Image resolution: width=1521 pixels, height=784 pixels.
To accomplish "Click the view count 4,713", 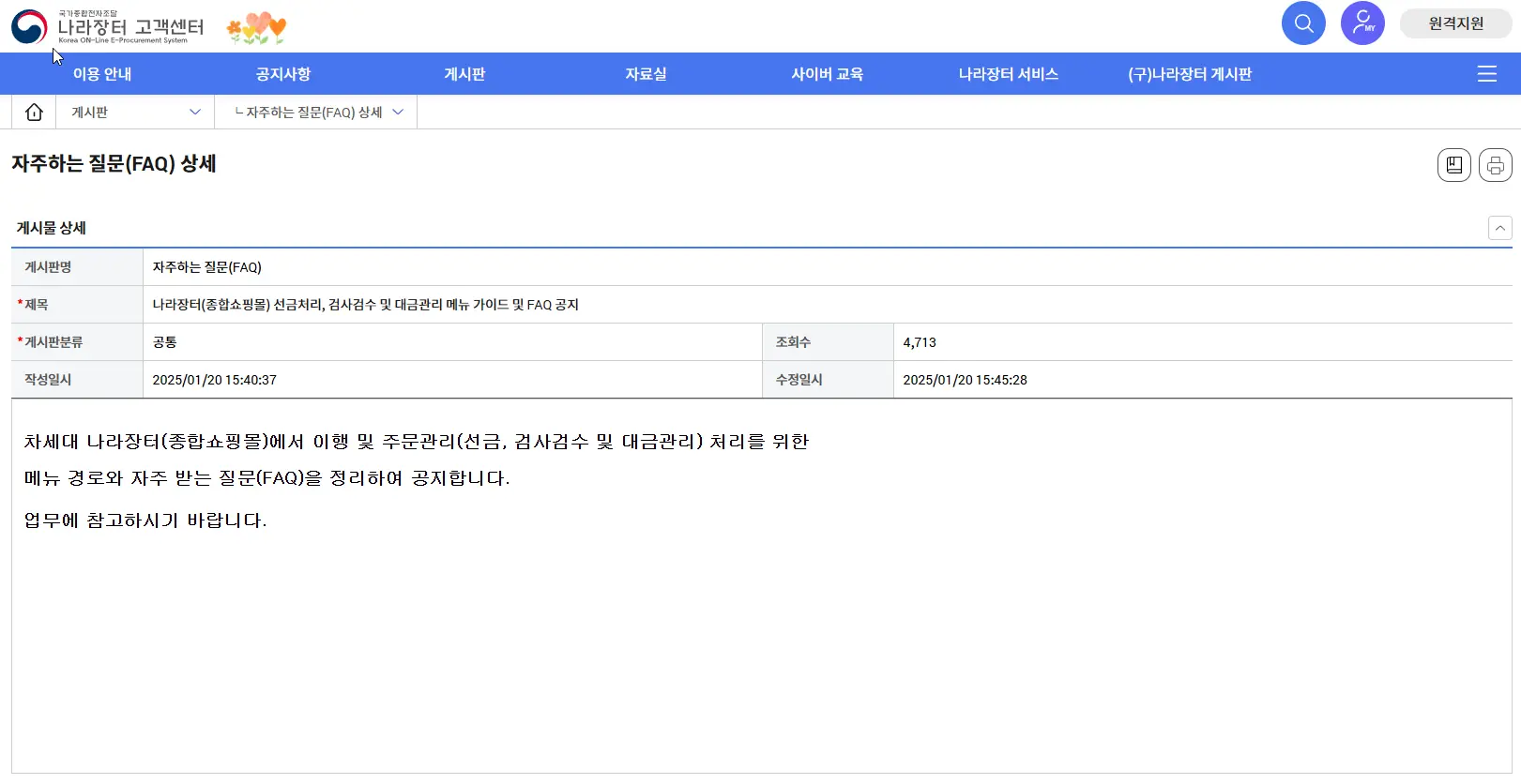I will (x=920, y=342).
